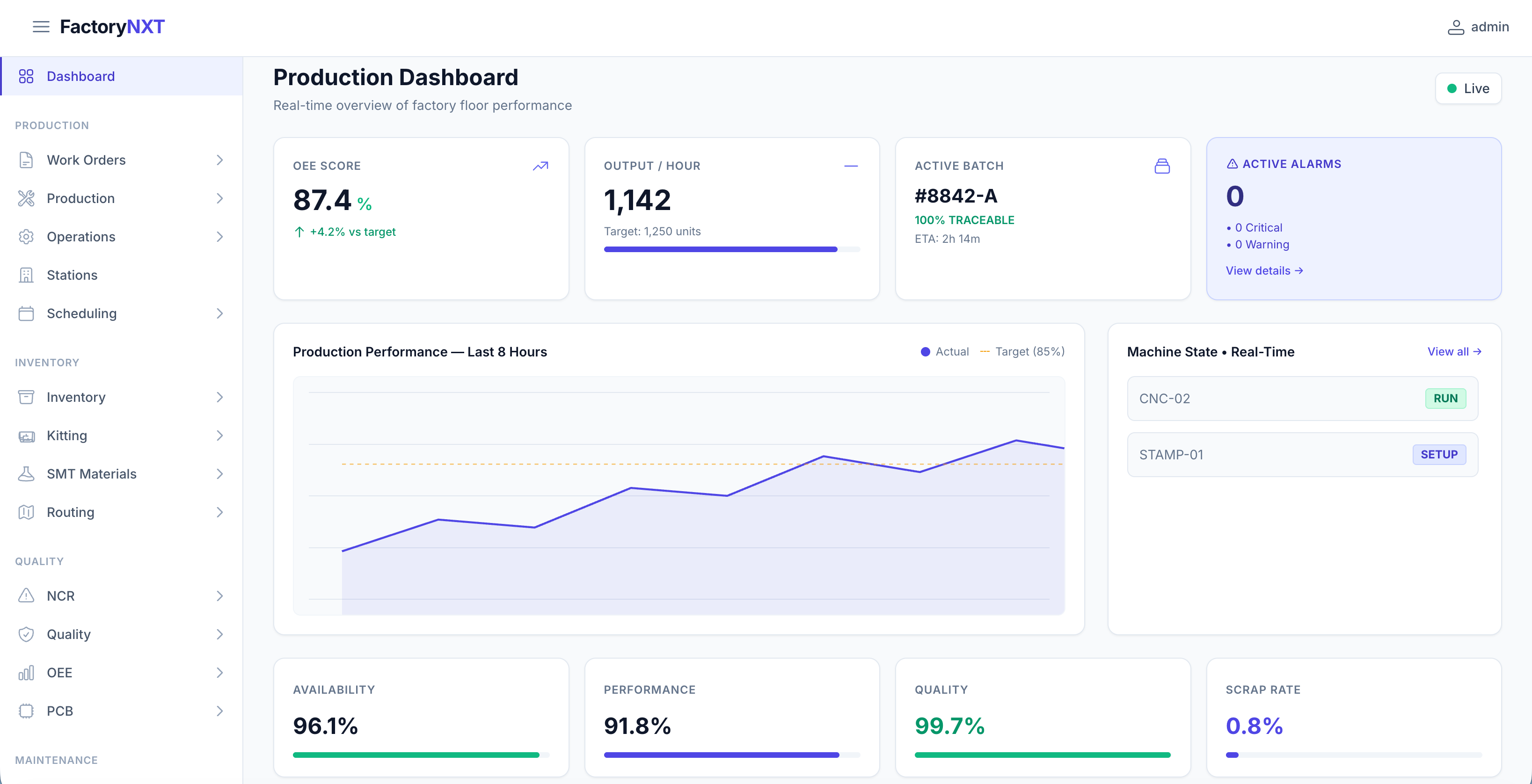This screenshot has height=784, width=1532.
Task: Open the SMT Materials menu item
Action: (x=121, y=474)
